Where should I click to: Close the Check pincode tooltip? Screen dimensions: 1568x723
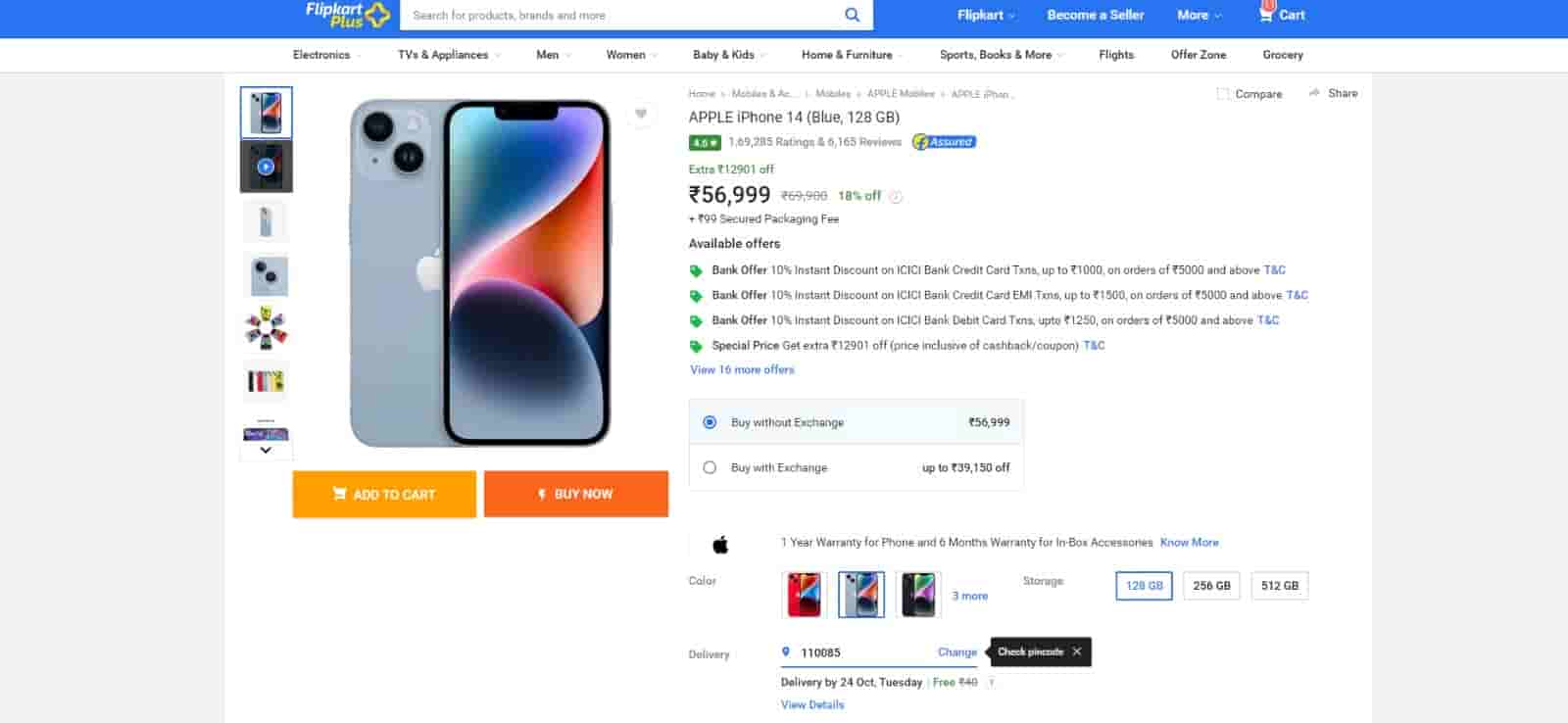coord(1077,651)
